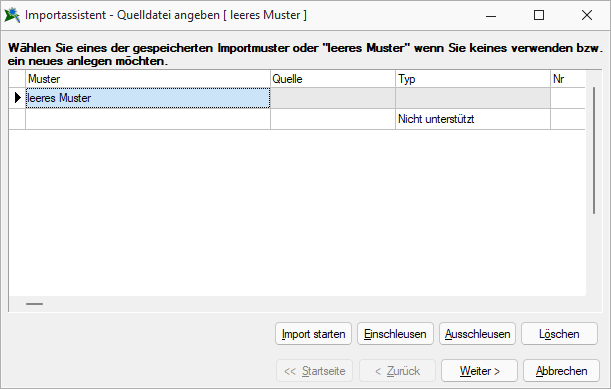Click the Ausschleusen button
Image resolution: width=611 pixels, height=389 pixels.
tap(477, 334)
